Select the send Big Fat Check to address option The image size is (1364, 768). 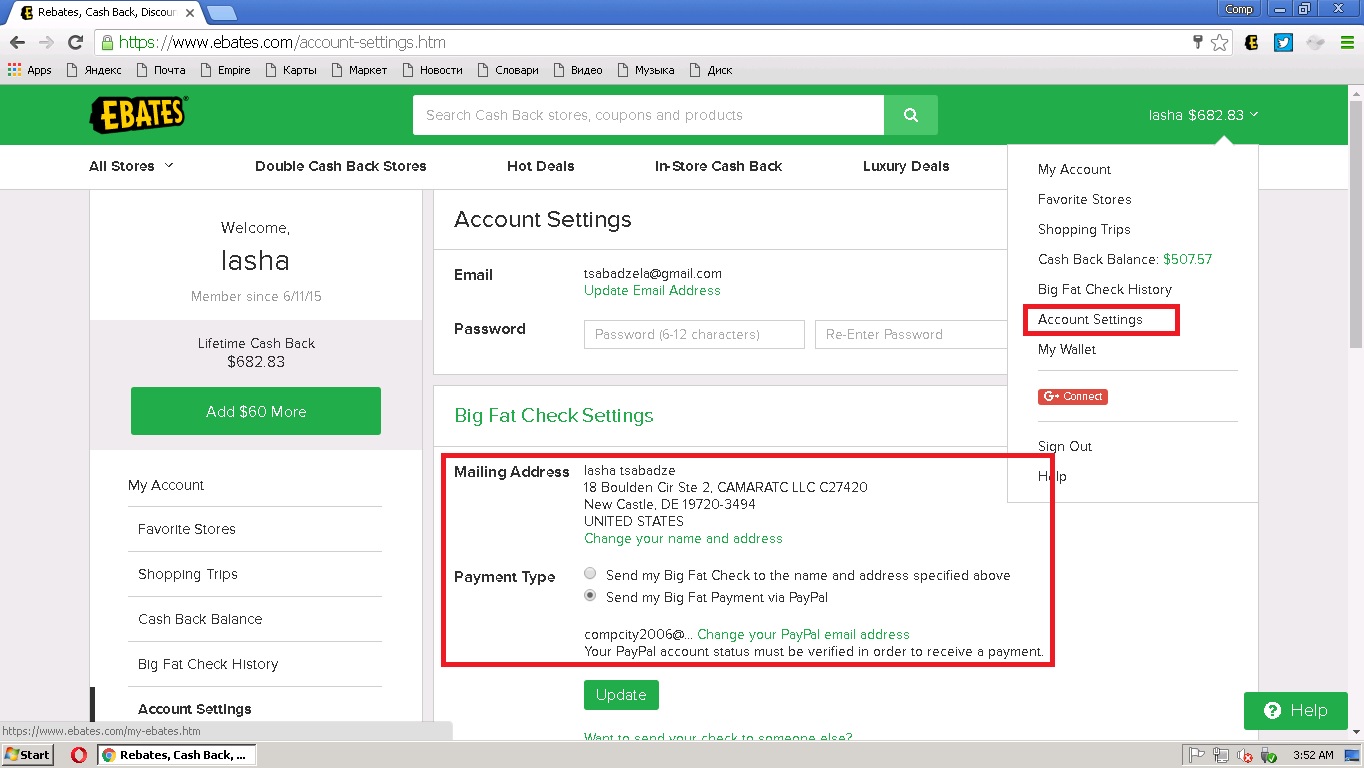coord(590,574)
